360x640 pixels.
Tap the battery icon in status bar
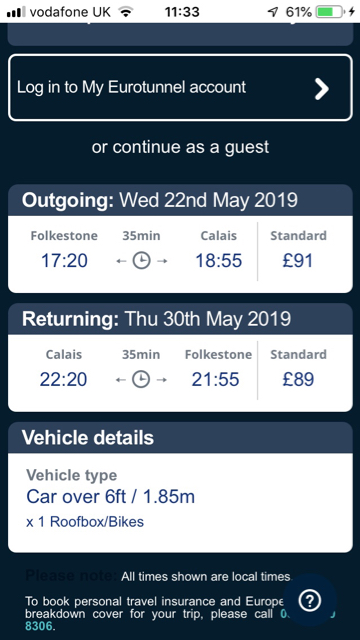point(331,12)
